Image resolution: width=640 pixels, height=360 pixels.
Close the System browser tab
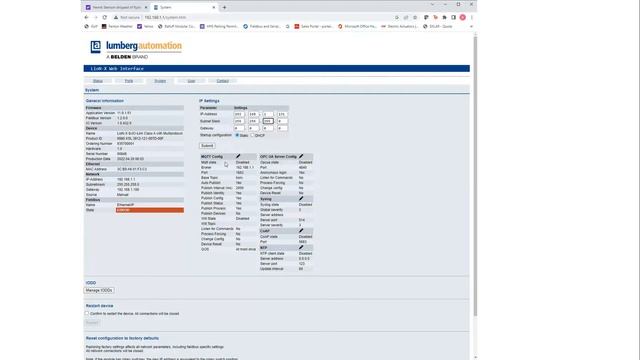pos(213,7)
